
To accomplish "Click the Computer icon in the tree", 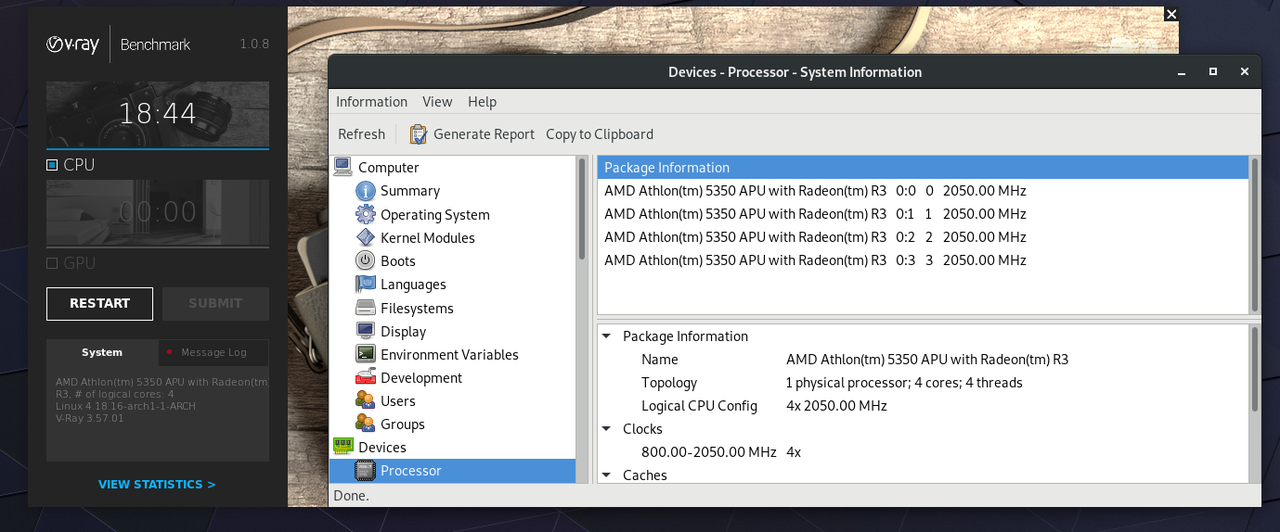I will tap(343, 167).
